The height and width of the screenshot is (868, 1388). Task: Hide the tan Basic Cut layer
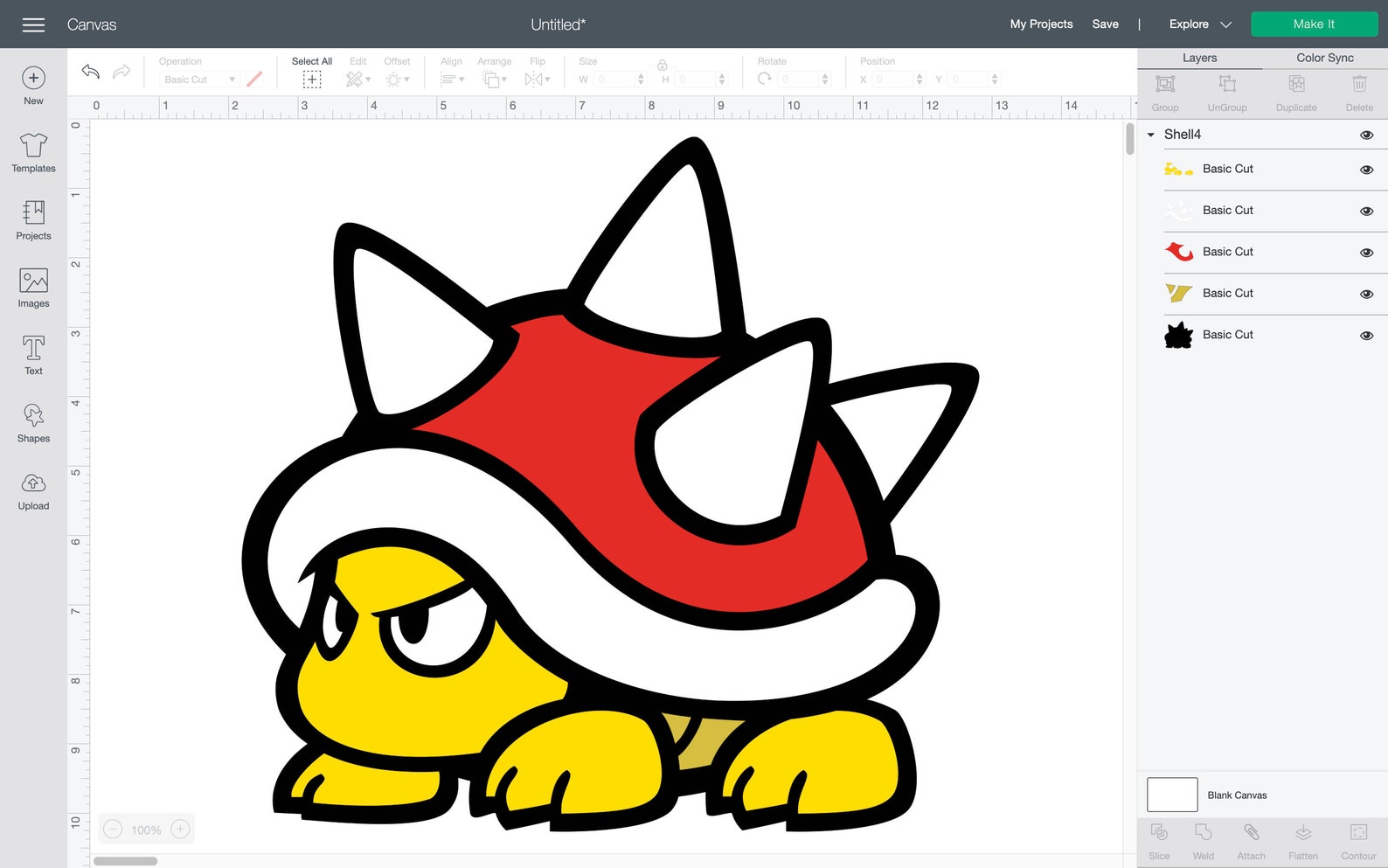[1367, 294]
